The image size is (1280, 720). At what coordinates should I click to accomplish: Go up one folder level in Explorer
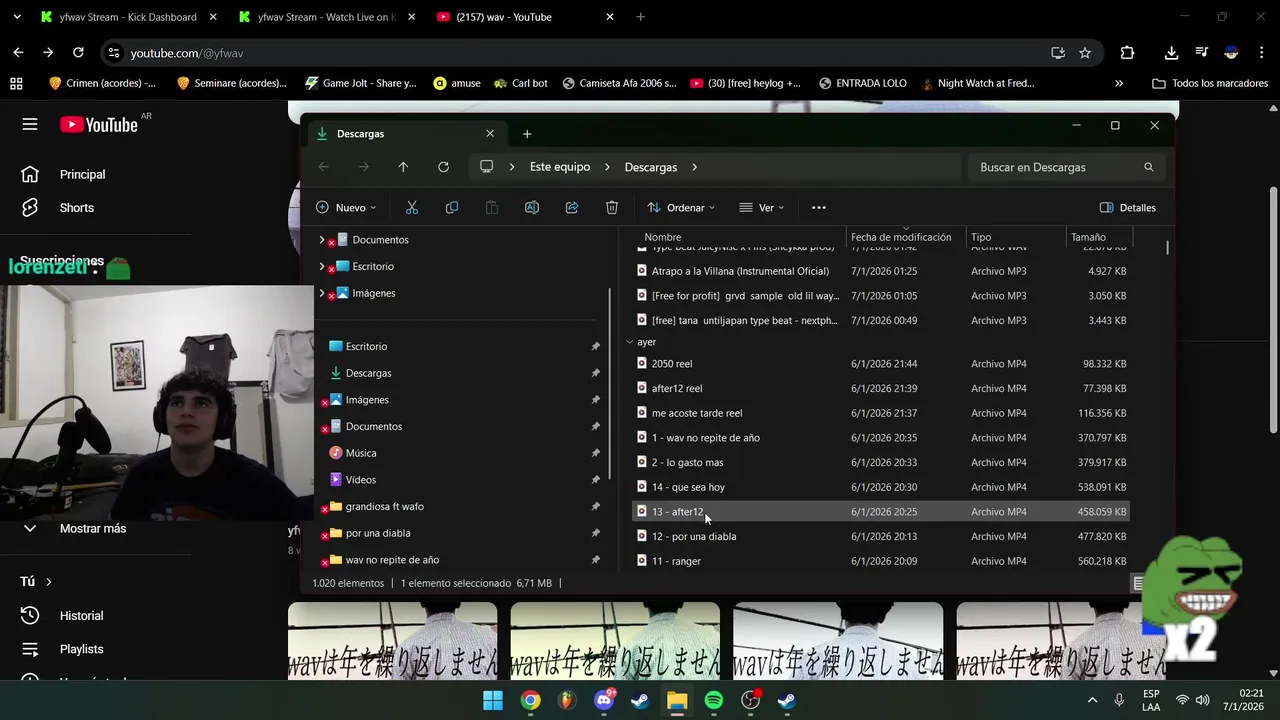tap(403, 167)
